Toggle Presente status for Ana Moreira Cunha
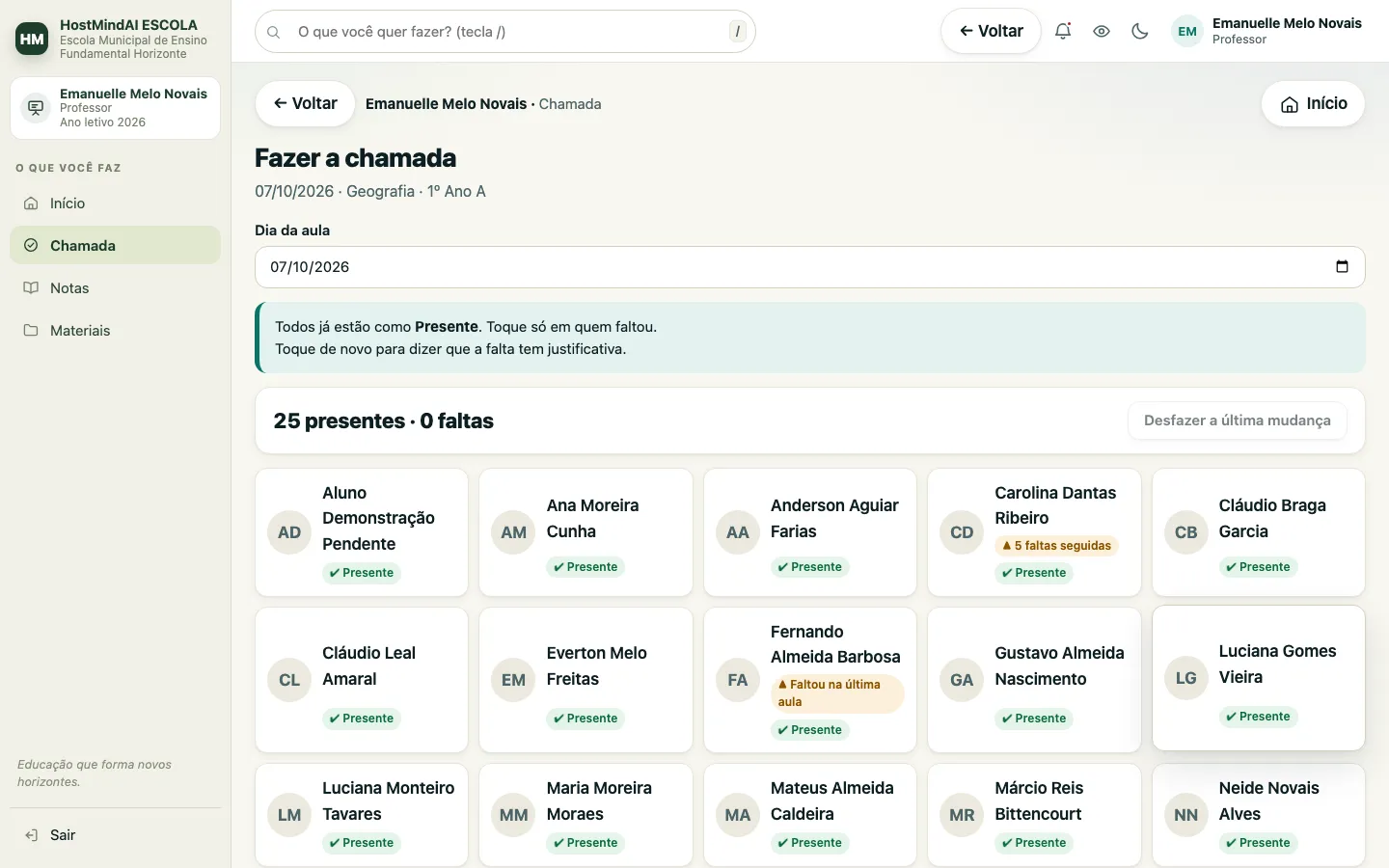 [586, 567]
